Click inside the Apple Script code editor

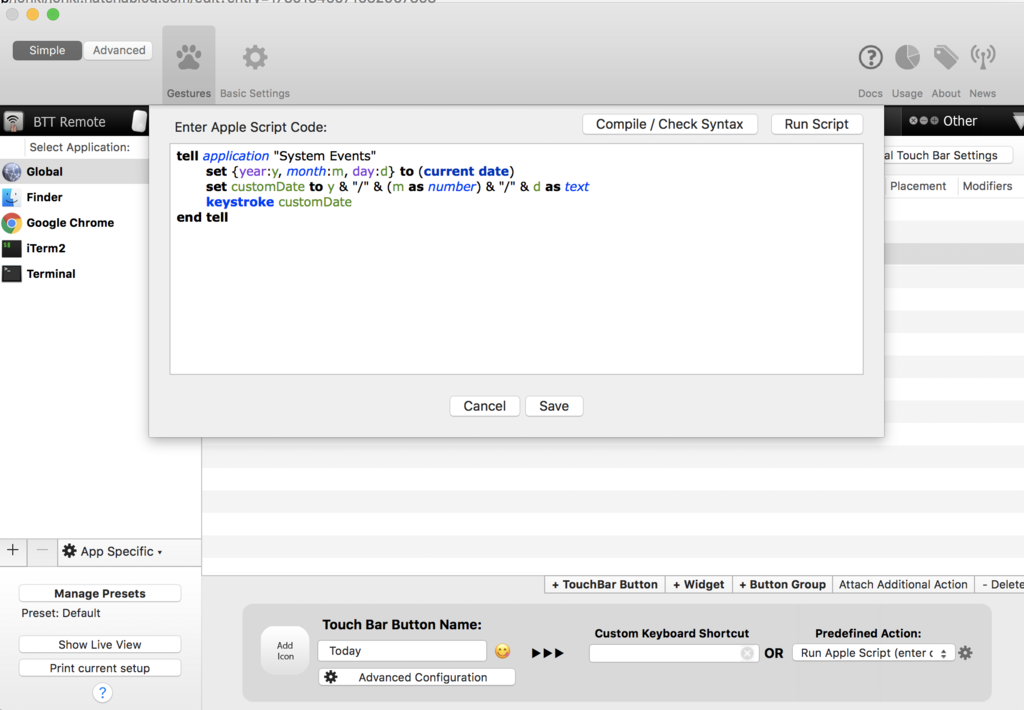[516, 259]
